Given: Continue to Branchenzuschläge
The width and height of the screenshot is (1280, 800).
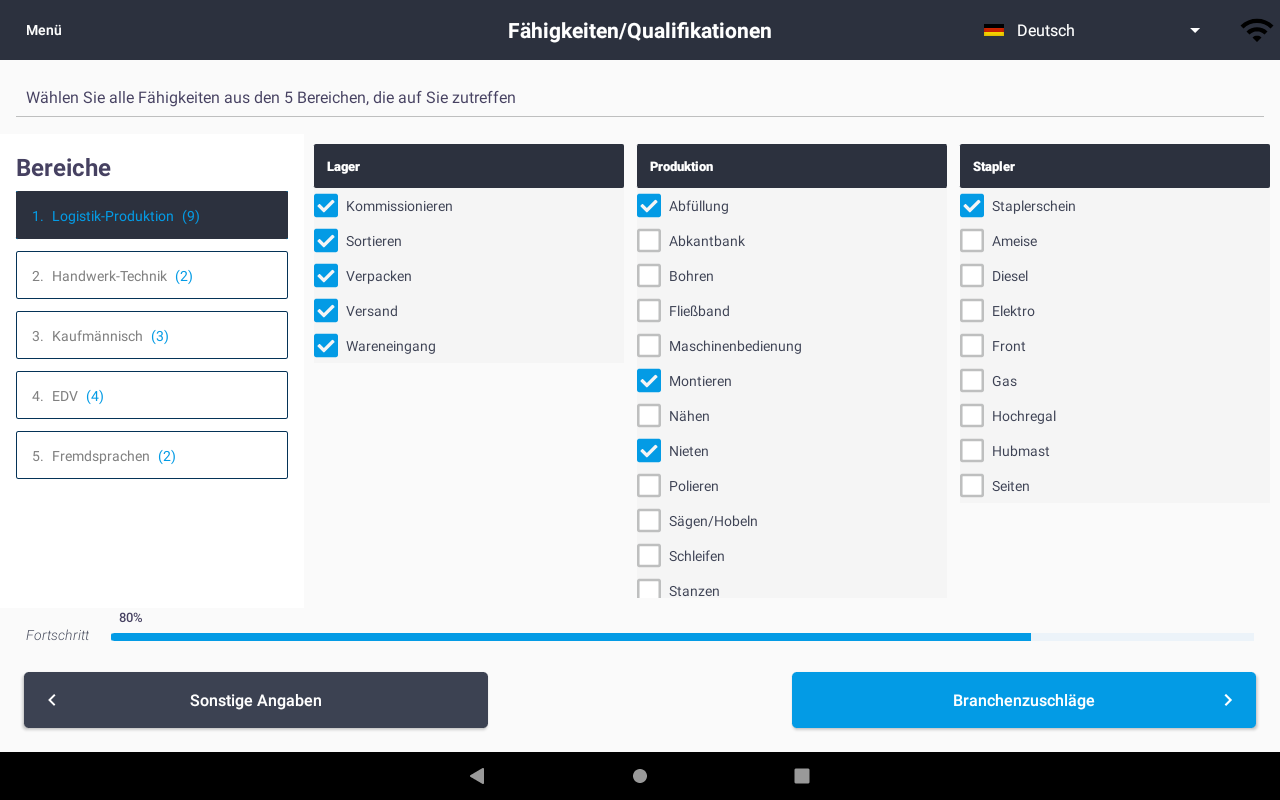Looking at the screenshot, I should [1024, 700].
